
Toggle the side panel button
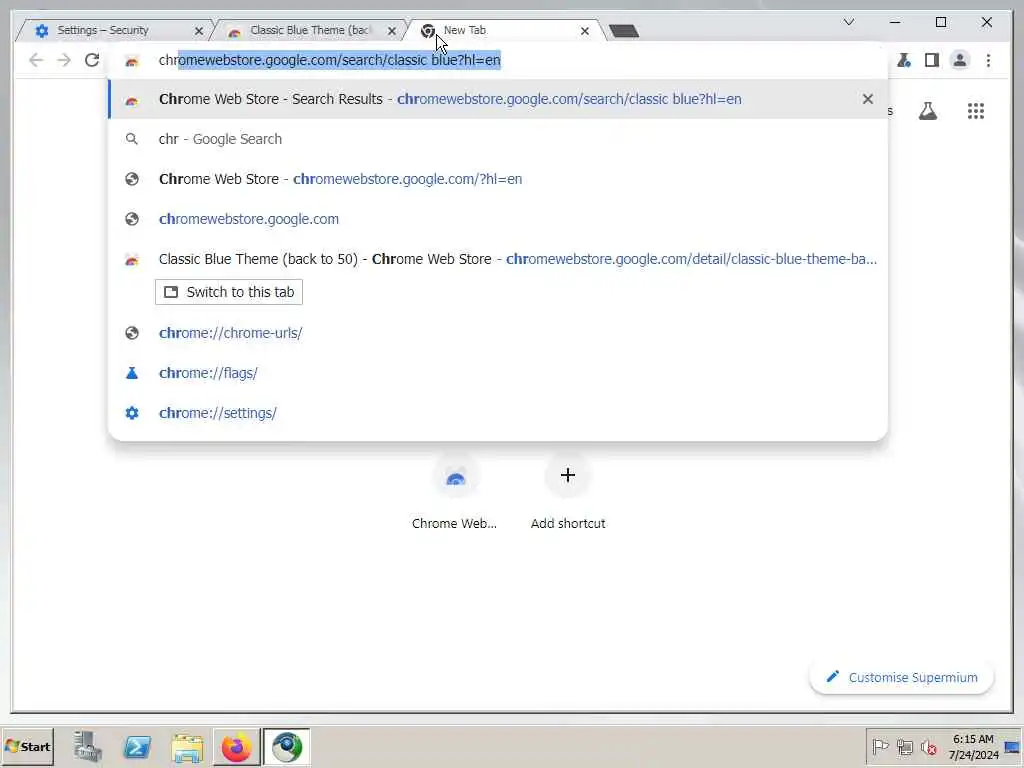932,60
